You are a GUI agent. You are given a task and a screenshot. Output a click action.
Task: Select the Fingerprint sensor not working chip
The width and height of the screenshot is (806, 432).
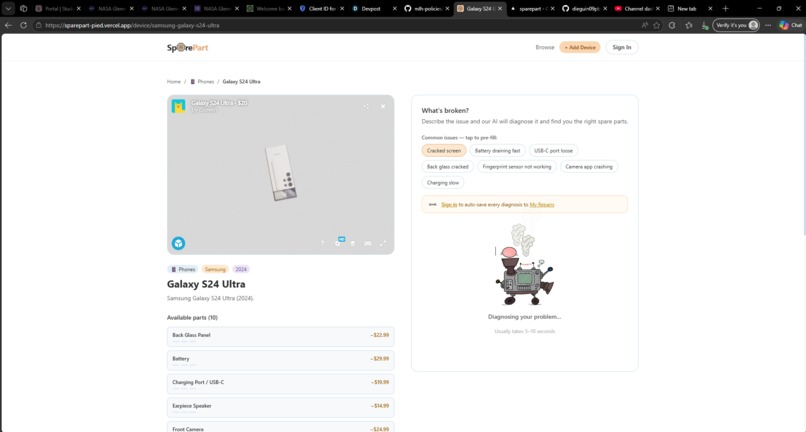point(517,167)
